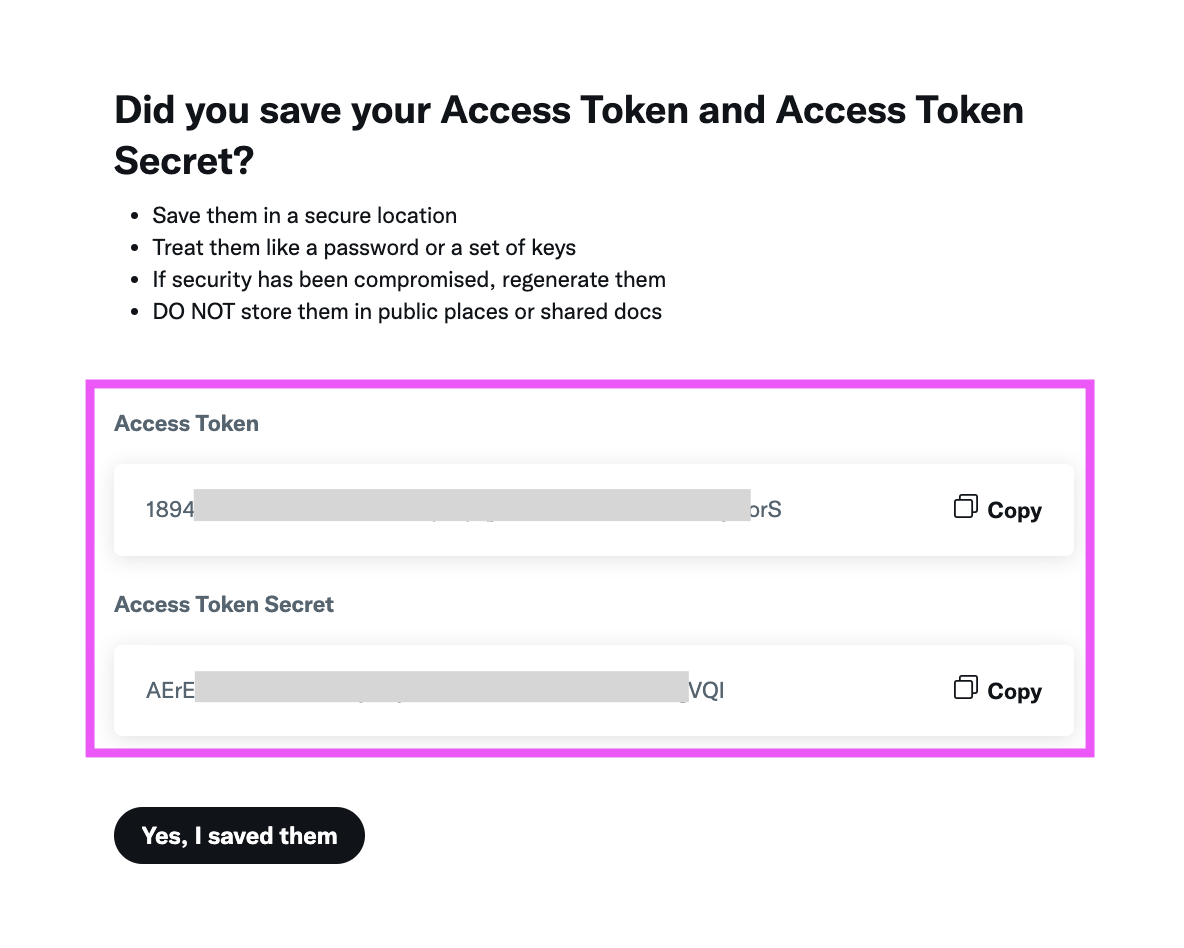
Task: Click the gray redacted block in Token Secret
Action: (x=442, y=687)
